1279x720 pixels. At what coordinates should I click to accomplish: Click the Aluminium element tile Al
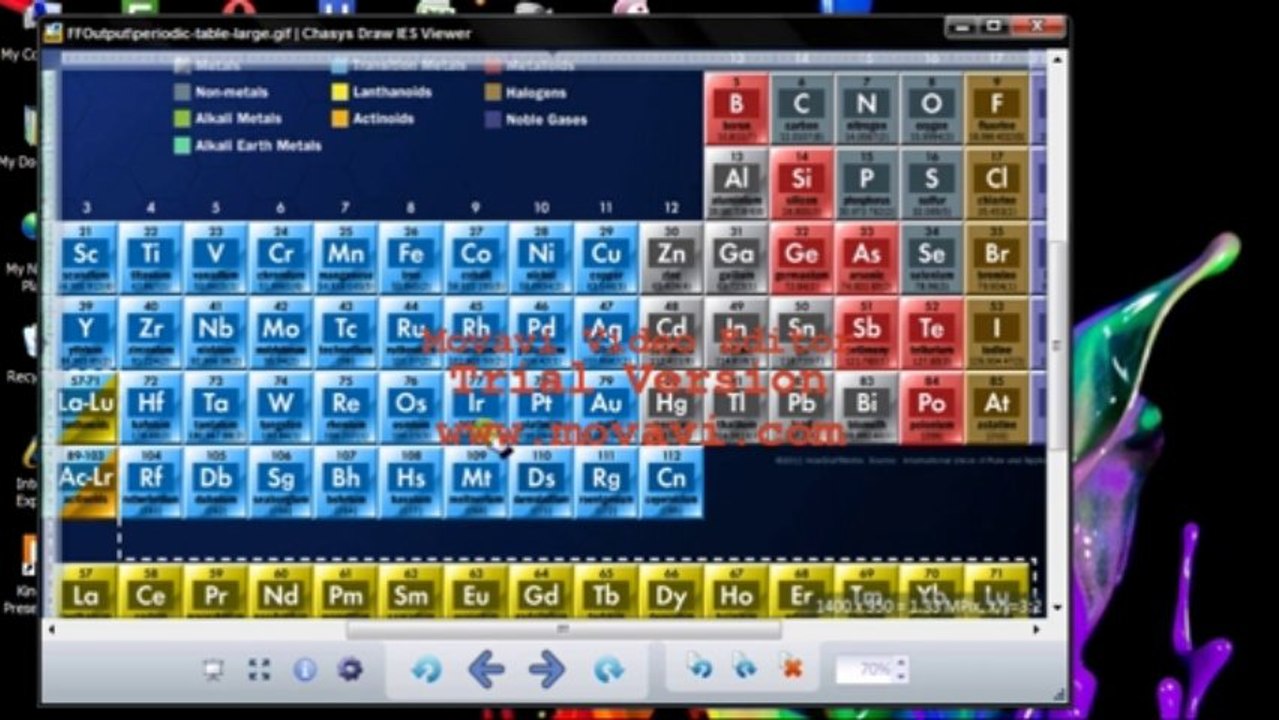click(x=736, y=183)
